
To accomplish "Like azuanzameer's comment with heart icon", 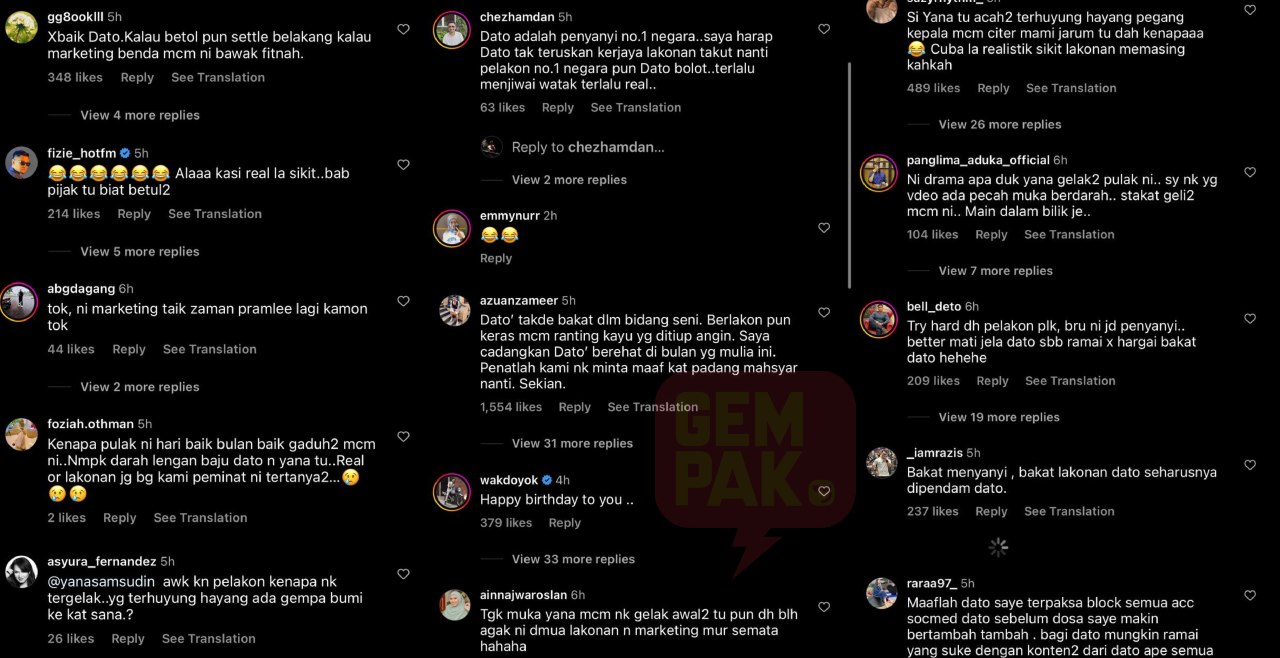I will pyautogui.click(x=824, y=313).
